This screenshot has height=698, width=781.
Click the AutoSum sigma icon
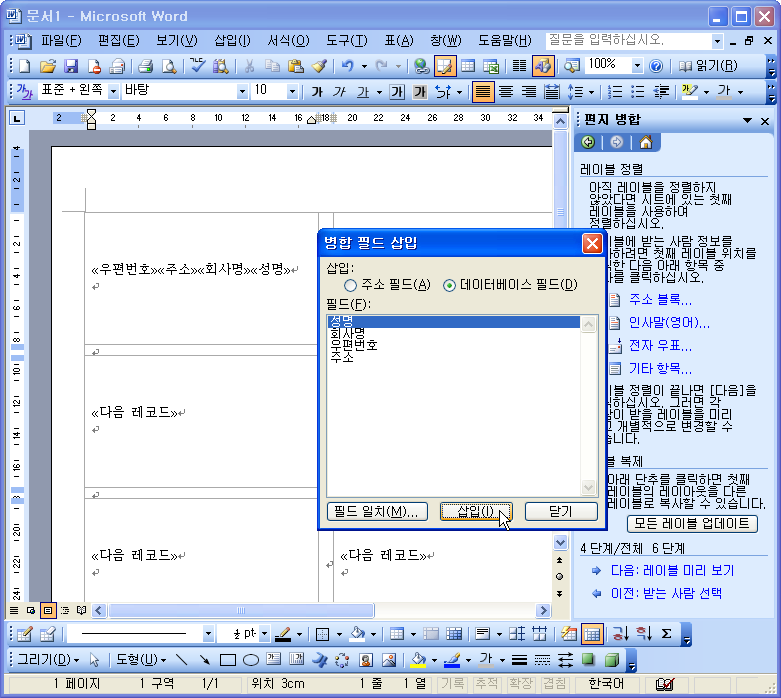tap(666, 634)
